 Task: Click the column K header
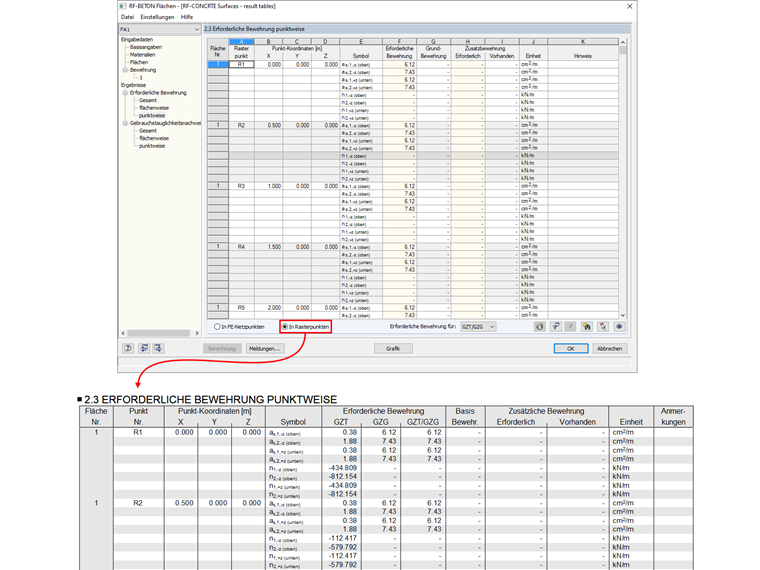coord(583,42)
